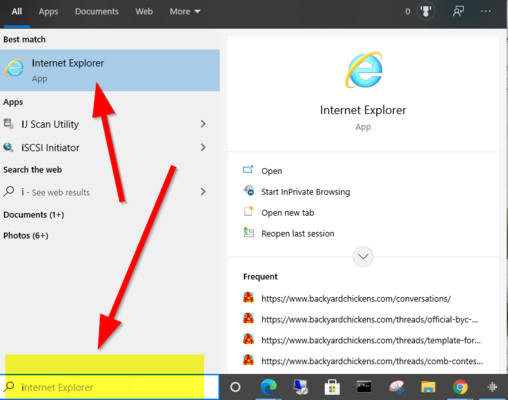
Task: Click the large Internet Explorer logo
Action: (363, 70)
